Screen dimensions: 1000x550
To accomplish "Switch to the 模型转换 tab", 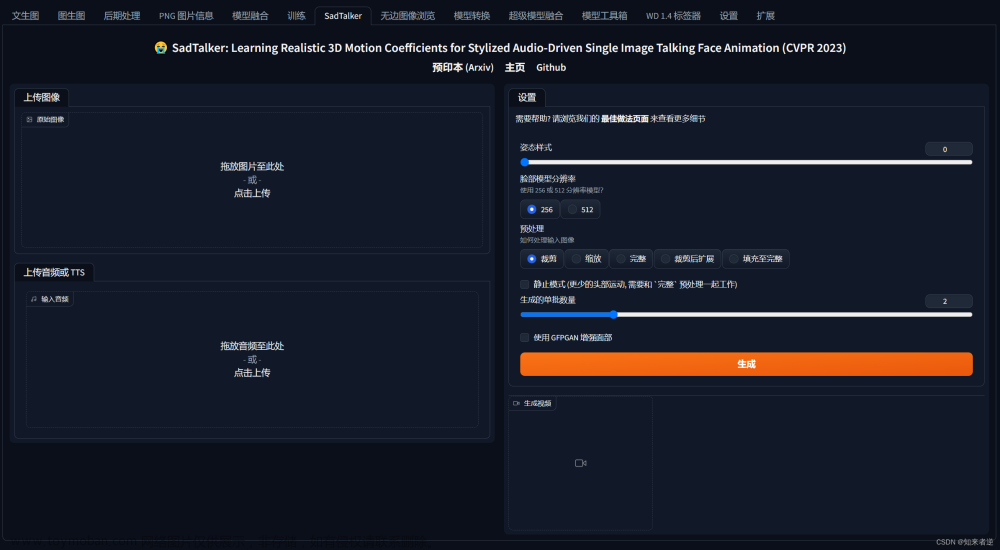I will (x=472, y=15).
